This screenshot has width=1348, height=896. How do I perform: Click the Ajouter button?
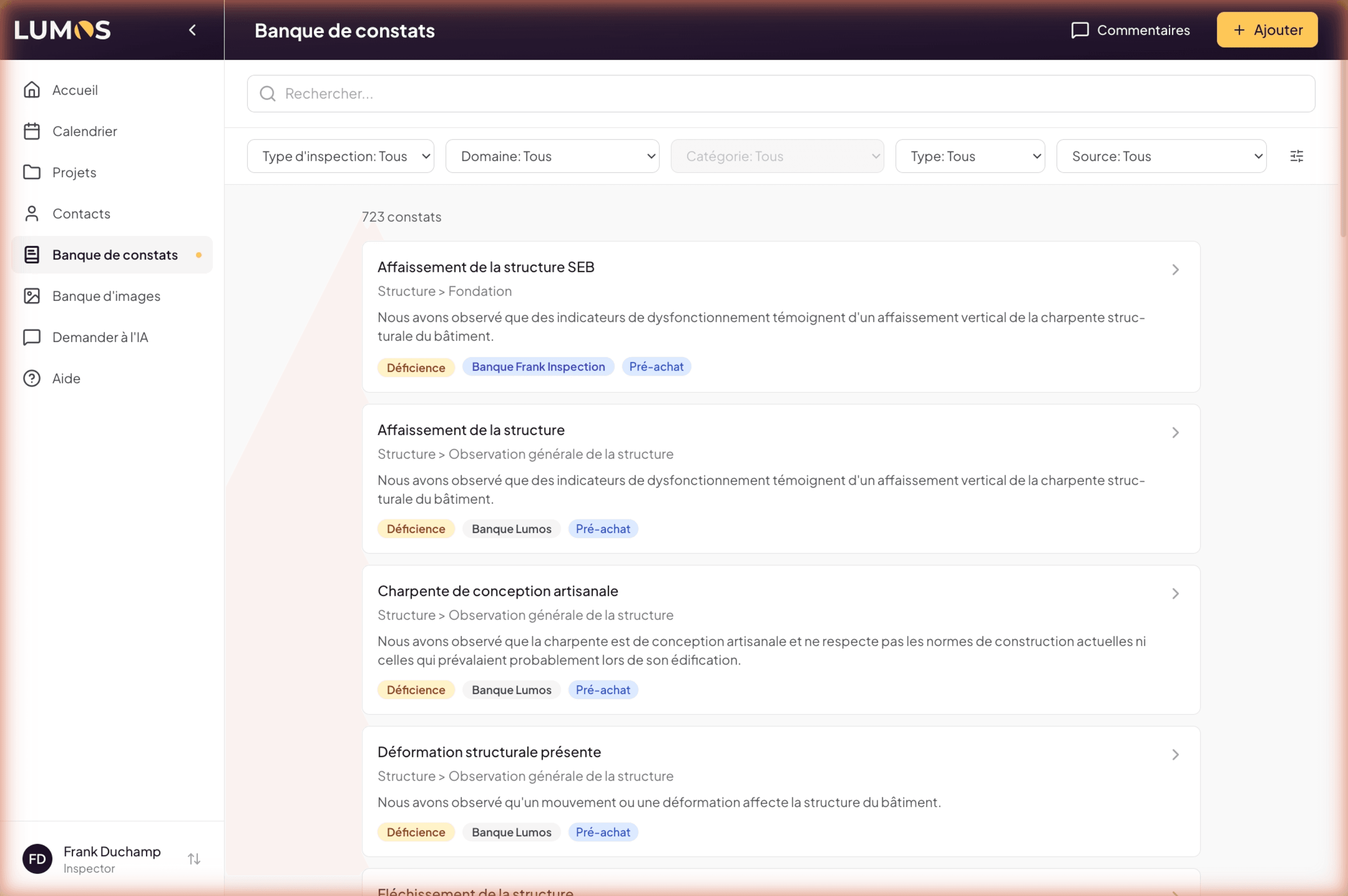coord(1267,29)
